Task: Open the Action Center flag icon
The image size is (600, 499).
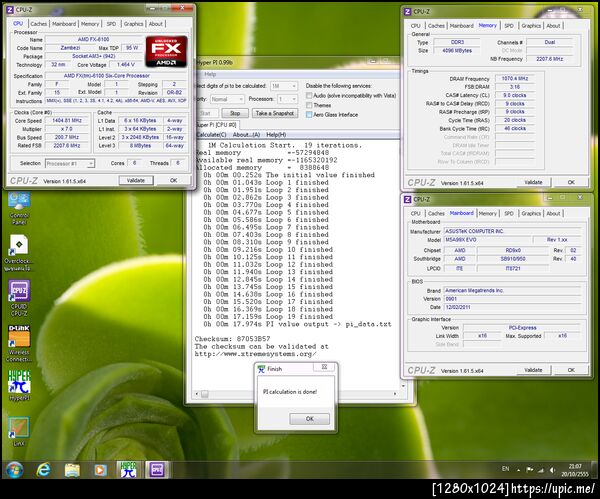Action: click(x=530, y=470)
